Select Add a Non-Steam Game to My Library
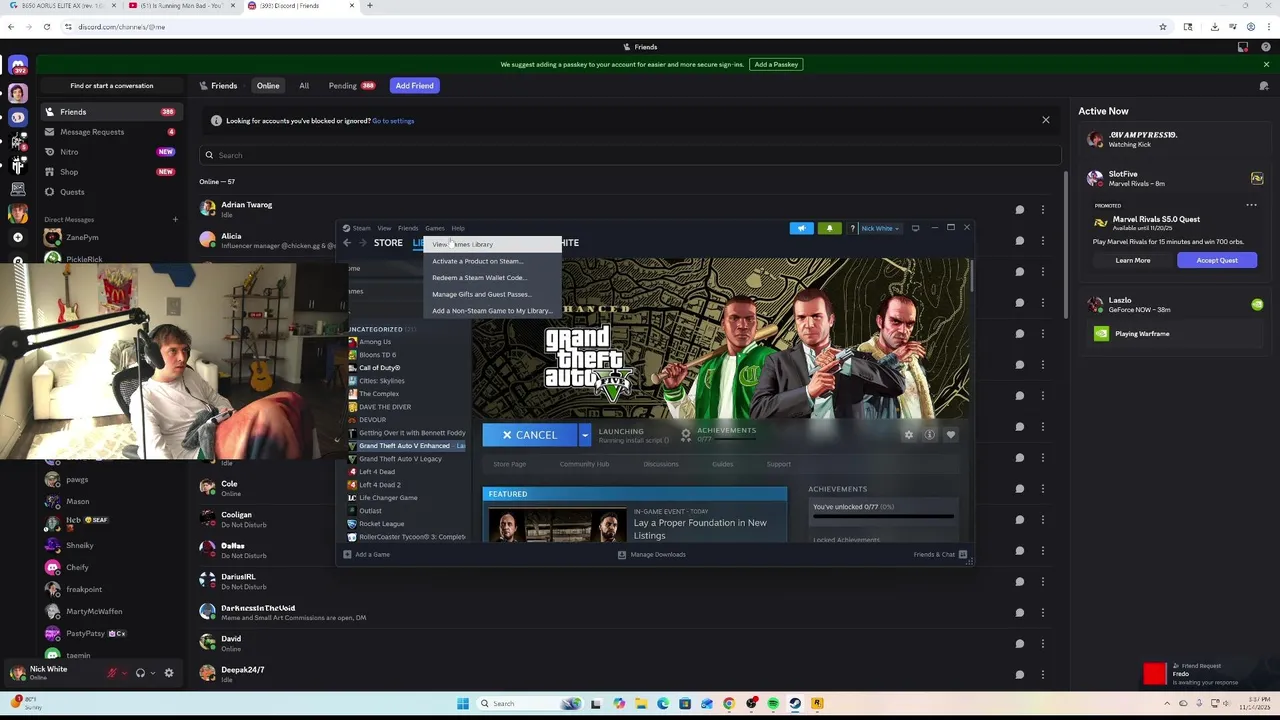 pos(492,311)
